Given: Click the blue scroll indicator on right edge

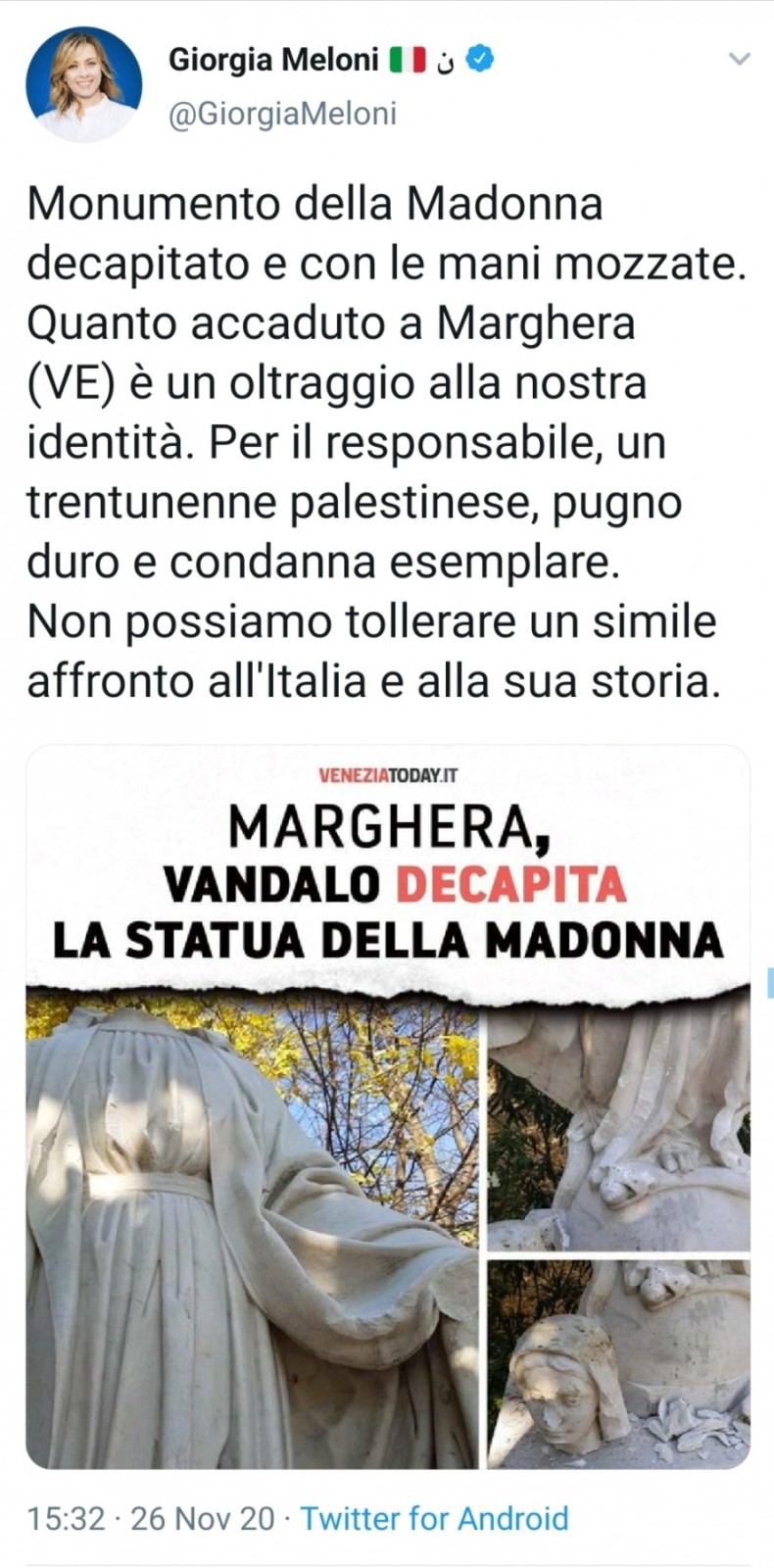Looking at the screenshot, I should [x=770, y=982].
